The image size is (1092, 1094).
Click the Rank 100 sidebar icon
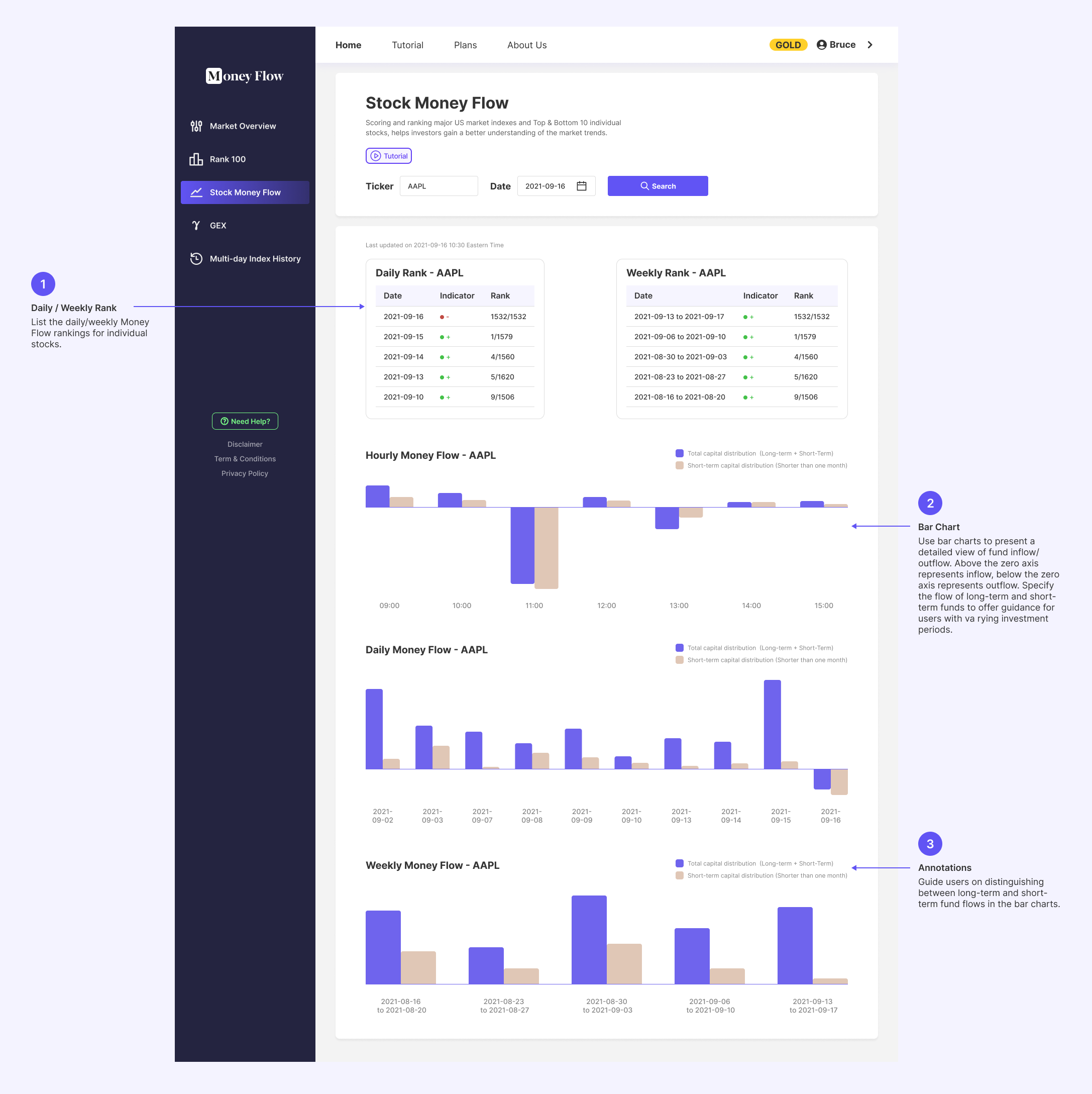coord(197,158)
